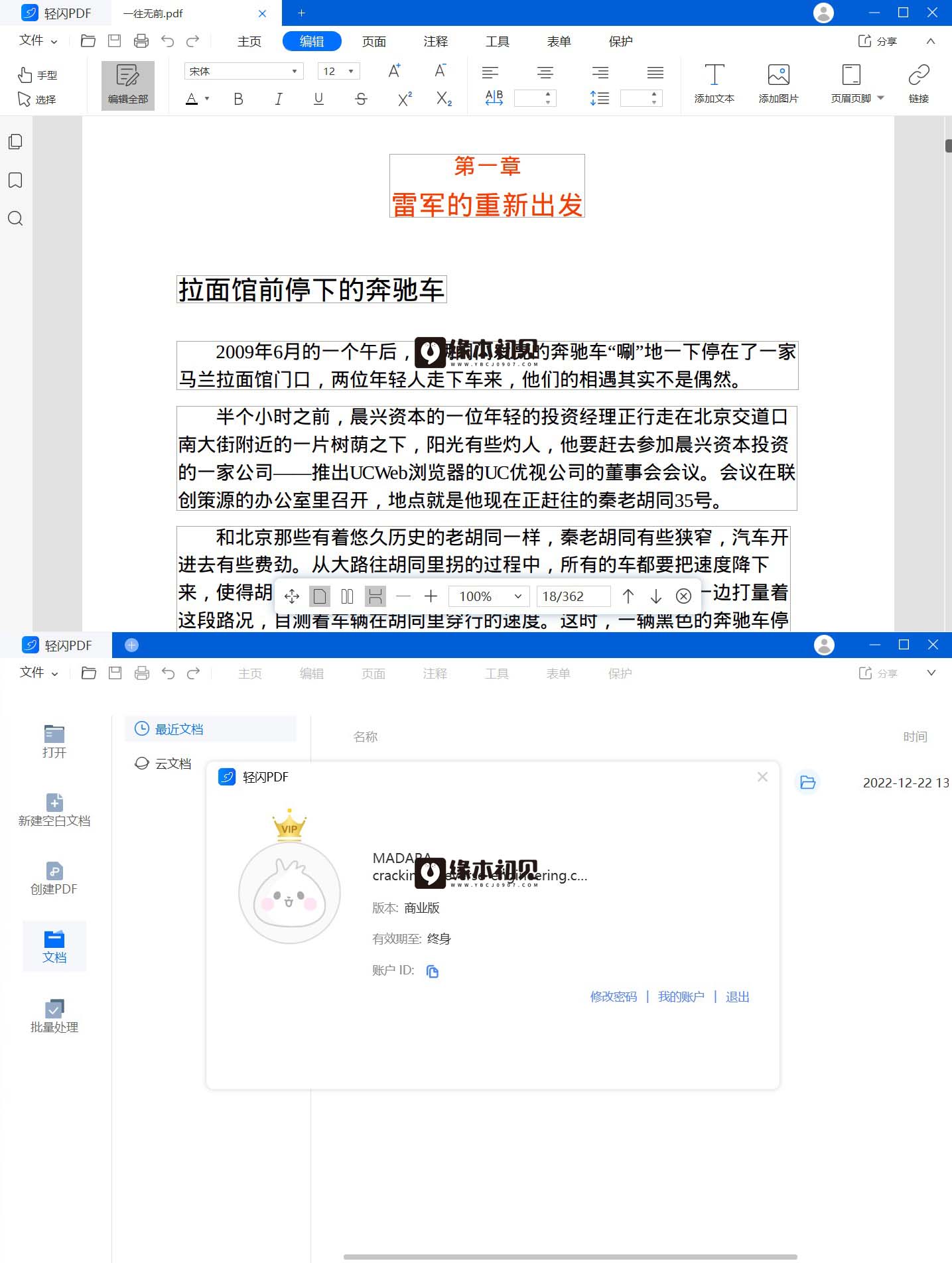Apply superscript formatting
Viewport: 952px width, 1263px height.
point(405,99)
